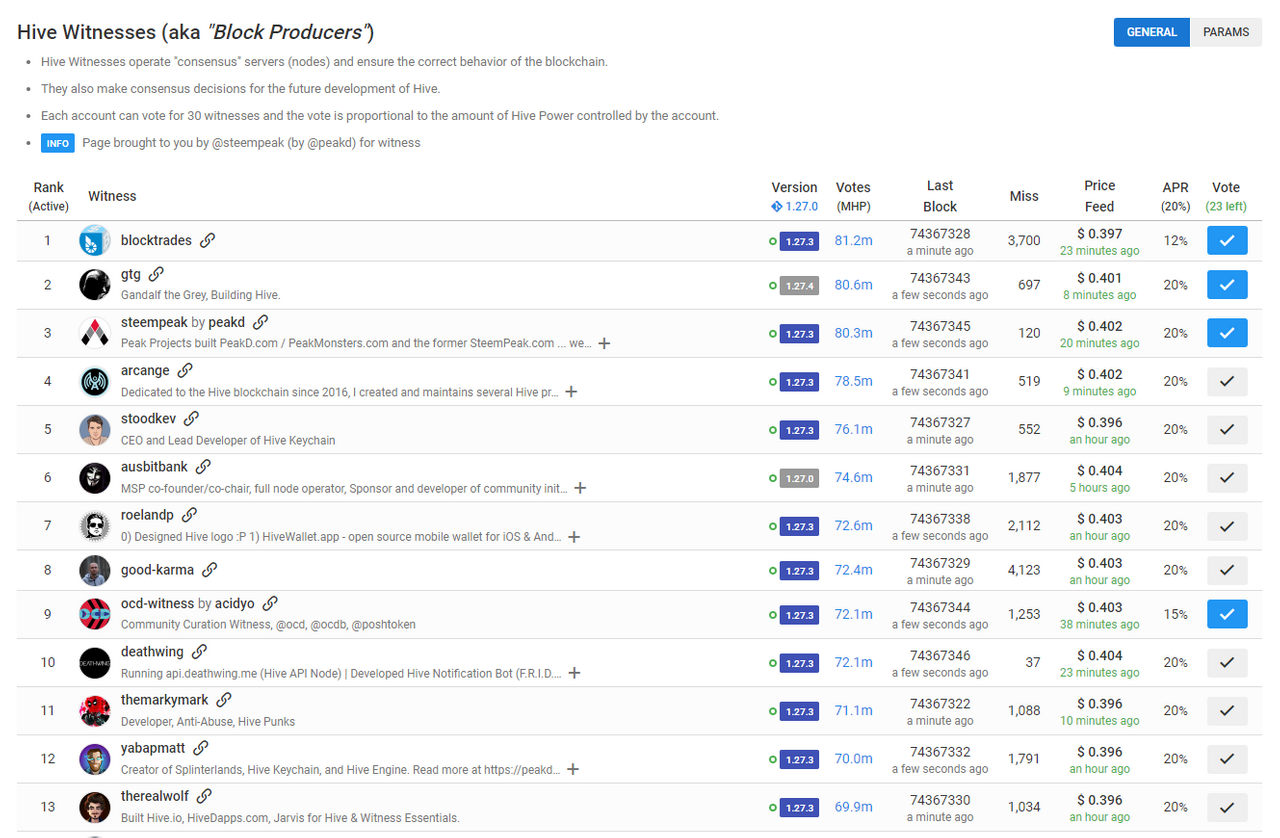Open the link icon beside gtg
The width and height of the screenshot is (1280, 838).
coord(156,274)
